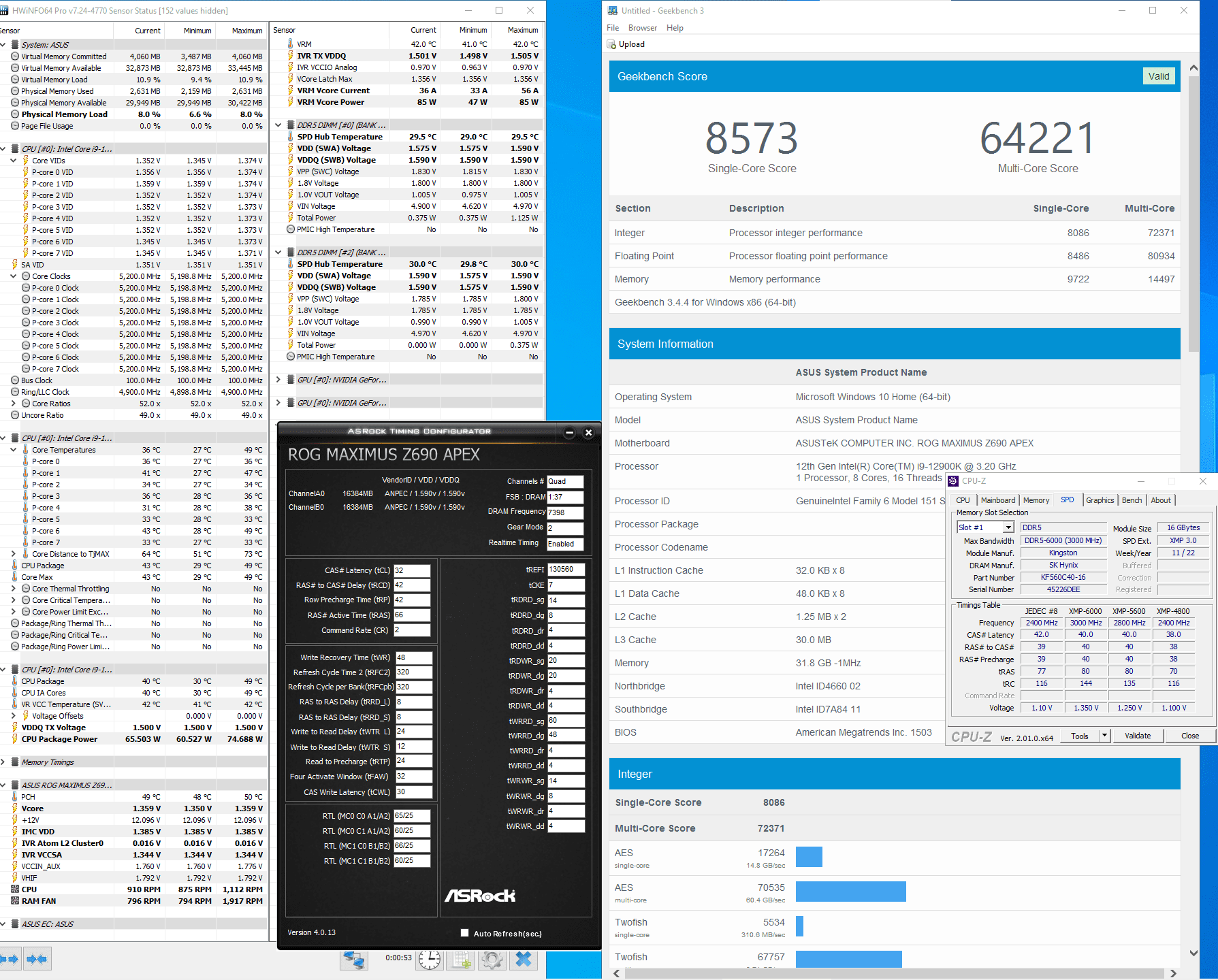Click the Vcore lightning bolt icon
This screenshot has height=980, width=1218.
coord(15,808)
